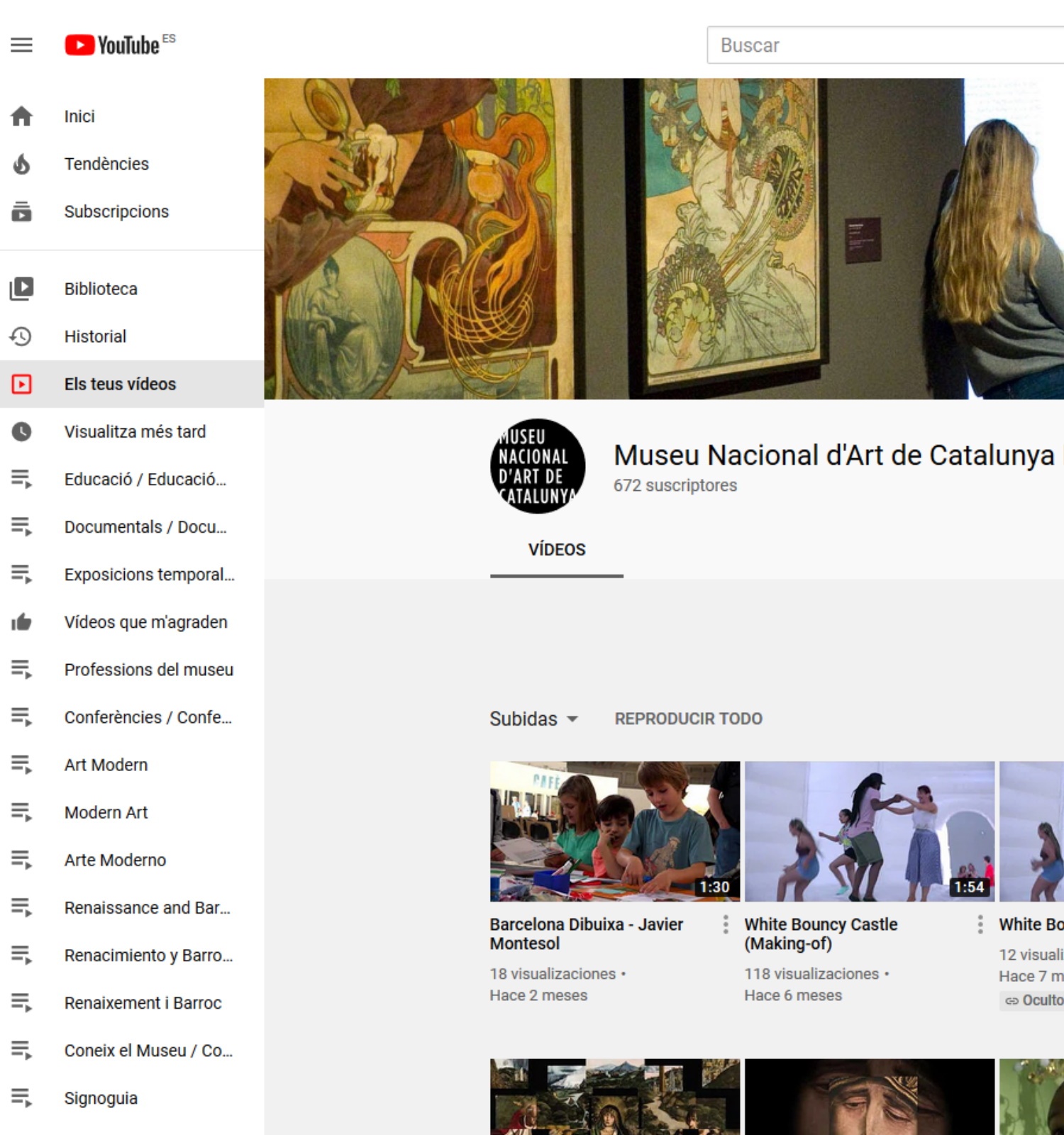
Task: Open the sculpted face thumbnail in second row
Action: point(870,1097)
